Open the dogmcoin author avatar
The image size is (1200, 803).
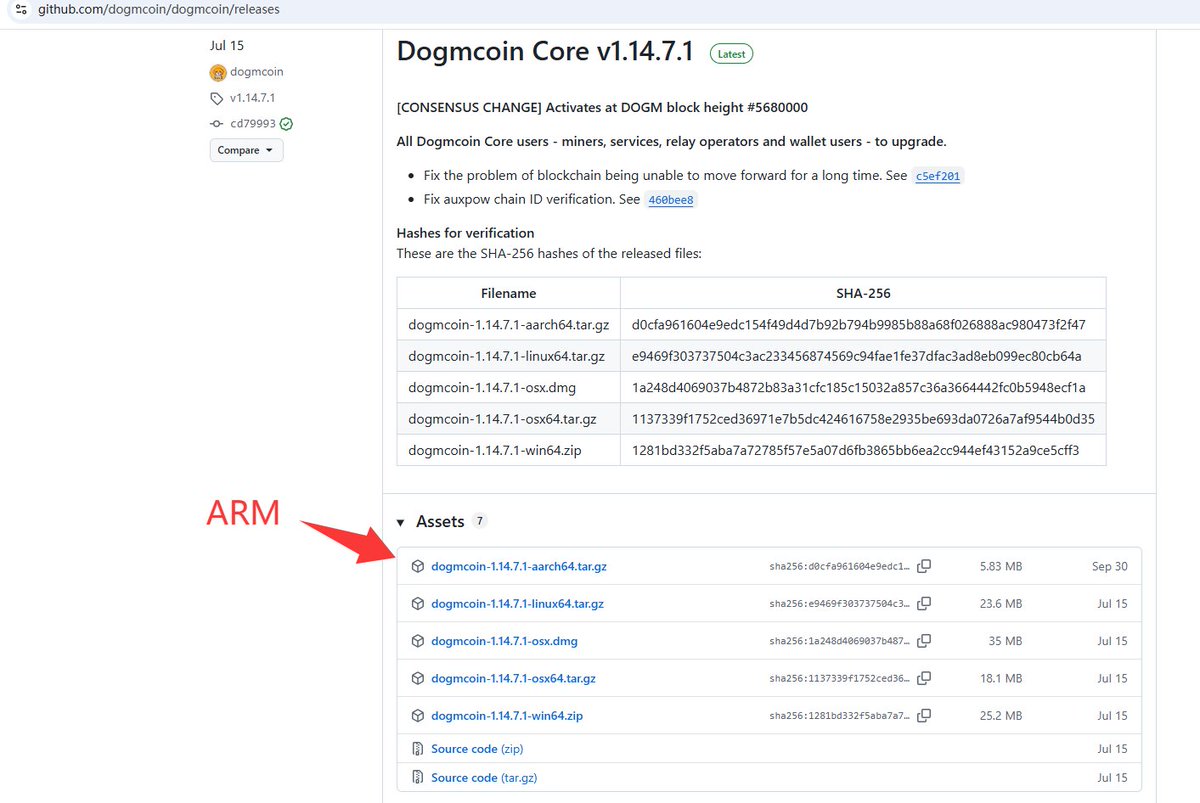[218, 72]
